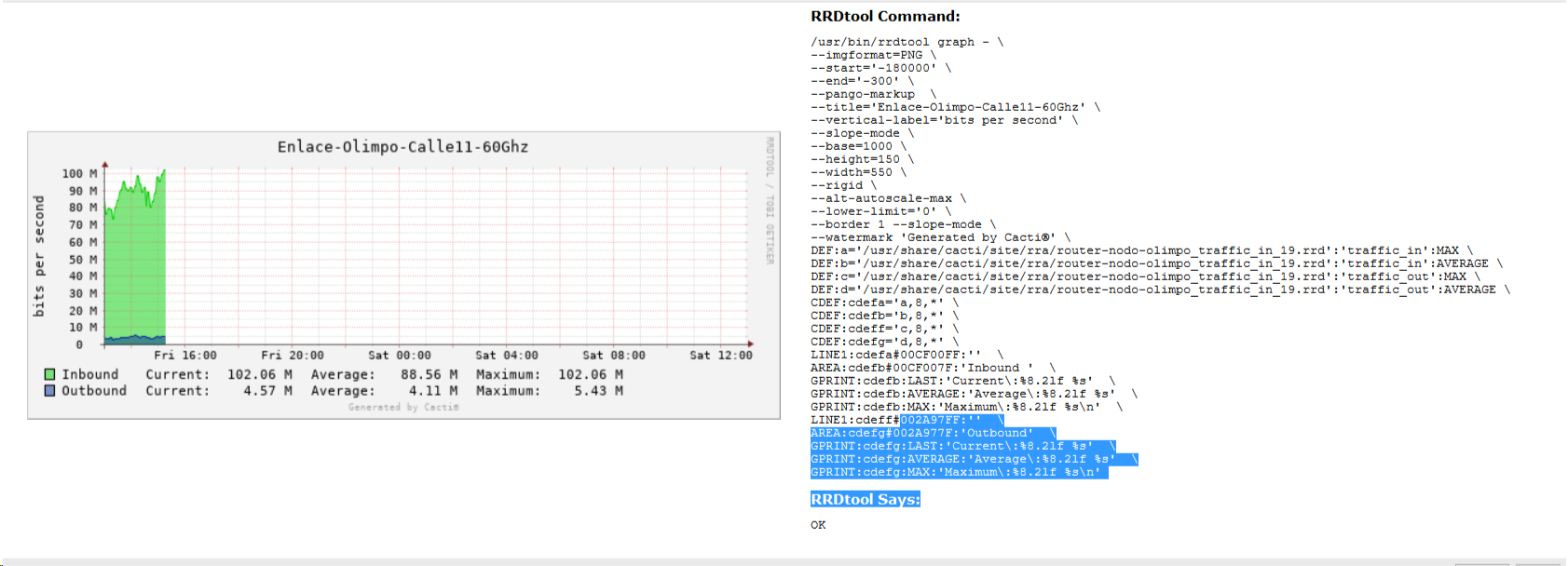Click the vertical 'bits per second' axis label
Screen dimensions: 1568x566
pyautogui.click(x=38, y=256)
